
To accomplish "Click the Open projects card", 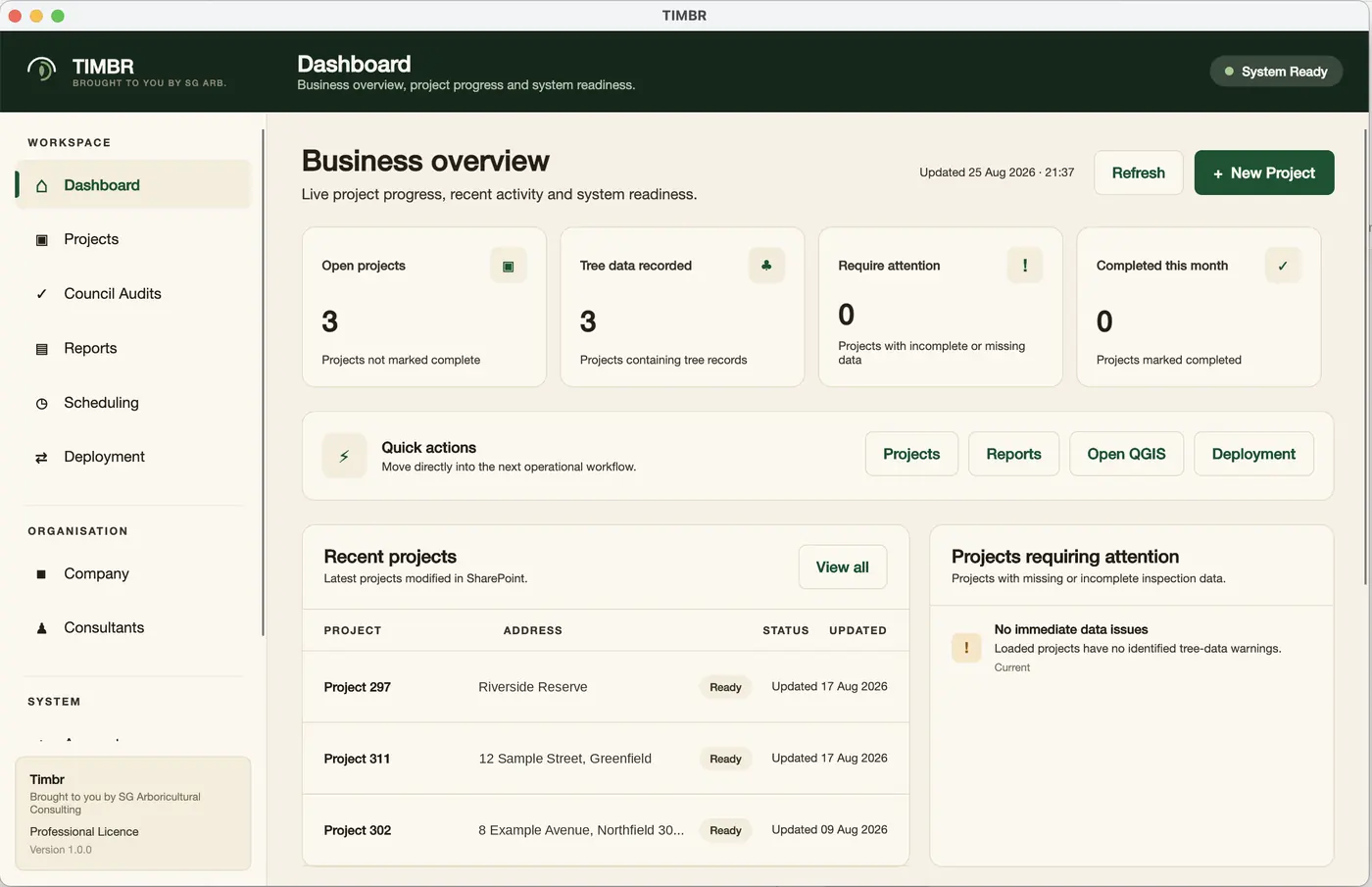I will [424, 307].
